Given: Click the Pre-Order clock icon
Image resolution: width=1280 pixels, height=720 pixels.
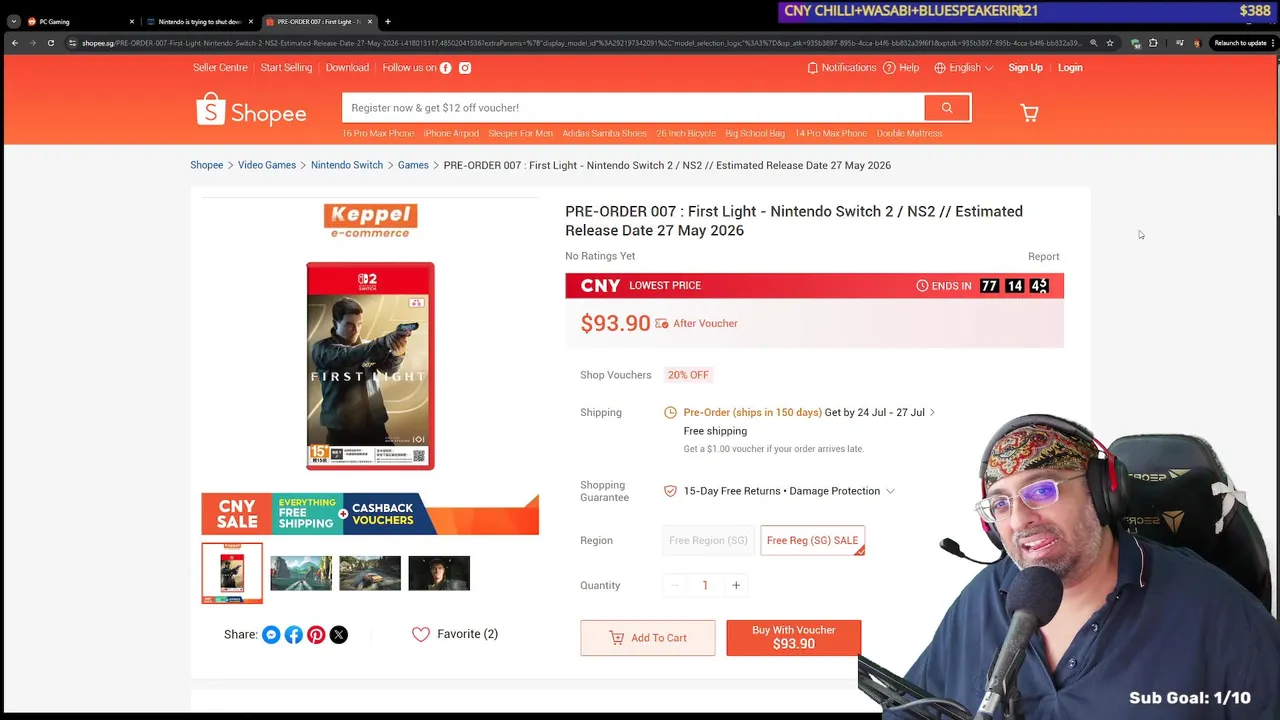Looking at the screenshot, I should [x=670, y=412].
